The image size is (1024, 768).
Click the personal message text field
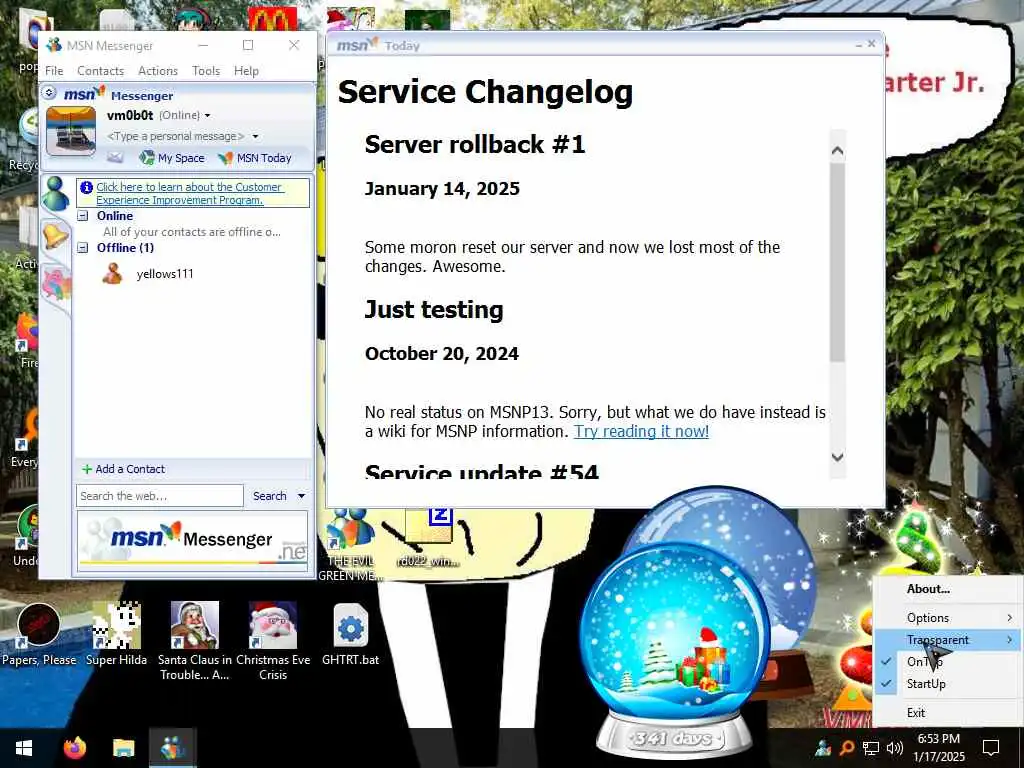pyautogui.click(x=175, y=136)
